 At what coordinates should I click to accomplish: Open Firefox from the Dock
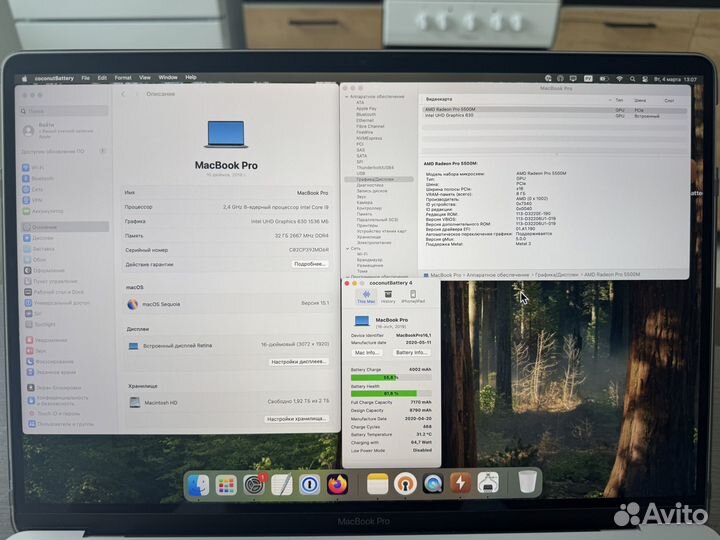[338, 484]
